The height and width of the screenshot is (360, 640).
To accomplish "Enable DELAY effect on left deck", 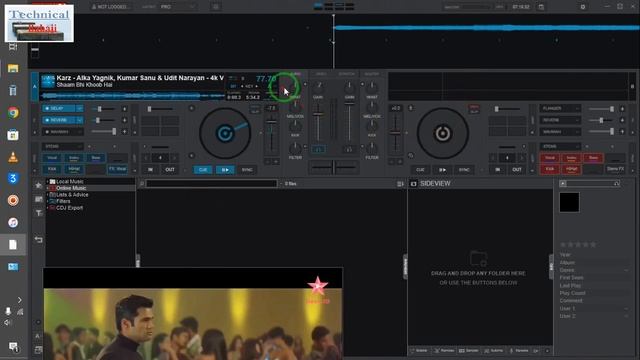I will [59, 109].
